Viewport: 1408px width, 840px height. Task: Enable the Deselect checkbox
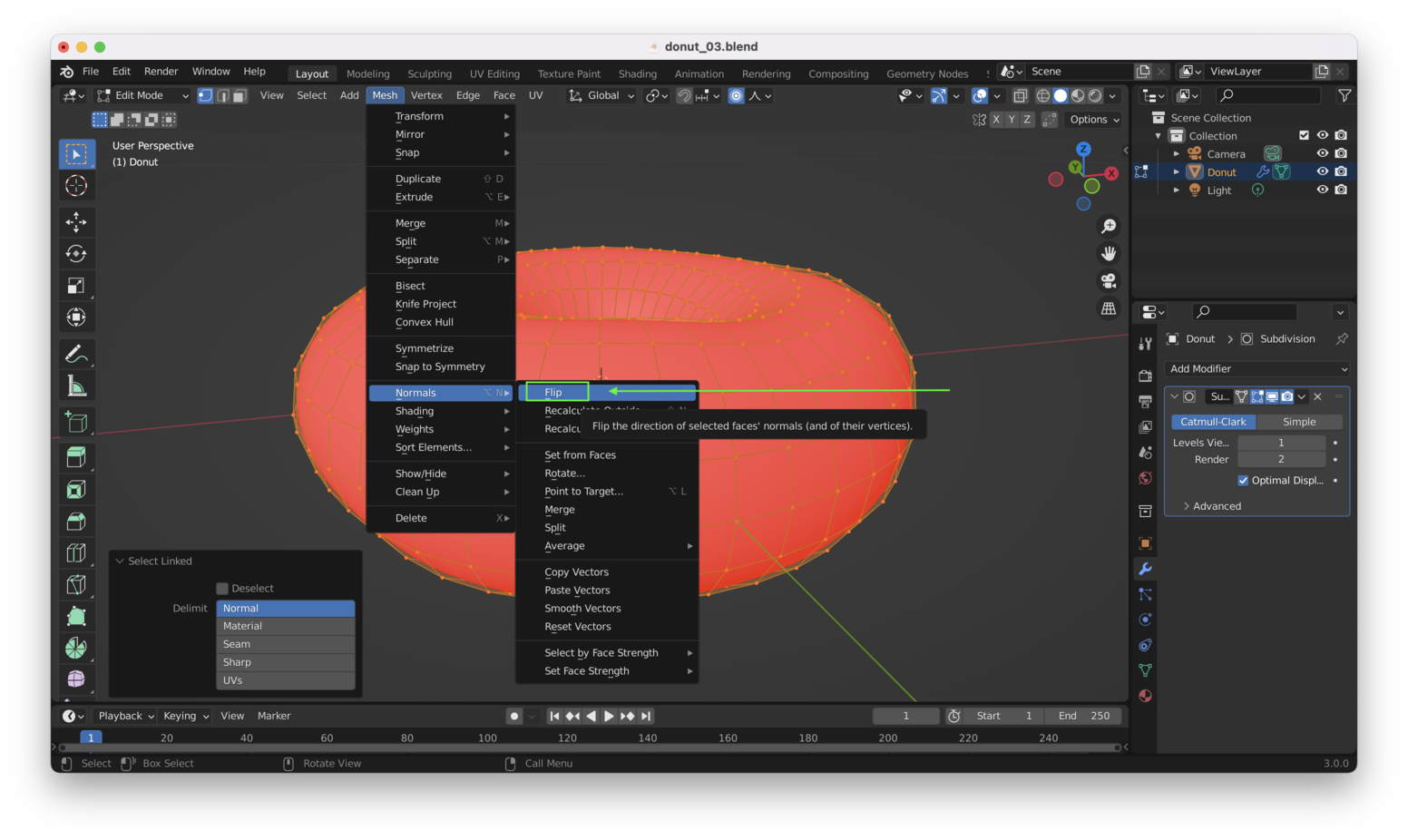pyautogui.click(x=222, y=589)
